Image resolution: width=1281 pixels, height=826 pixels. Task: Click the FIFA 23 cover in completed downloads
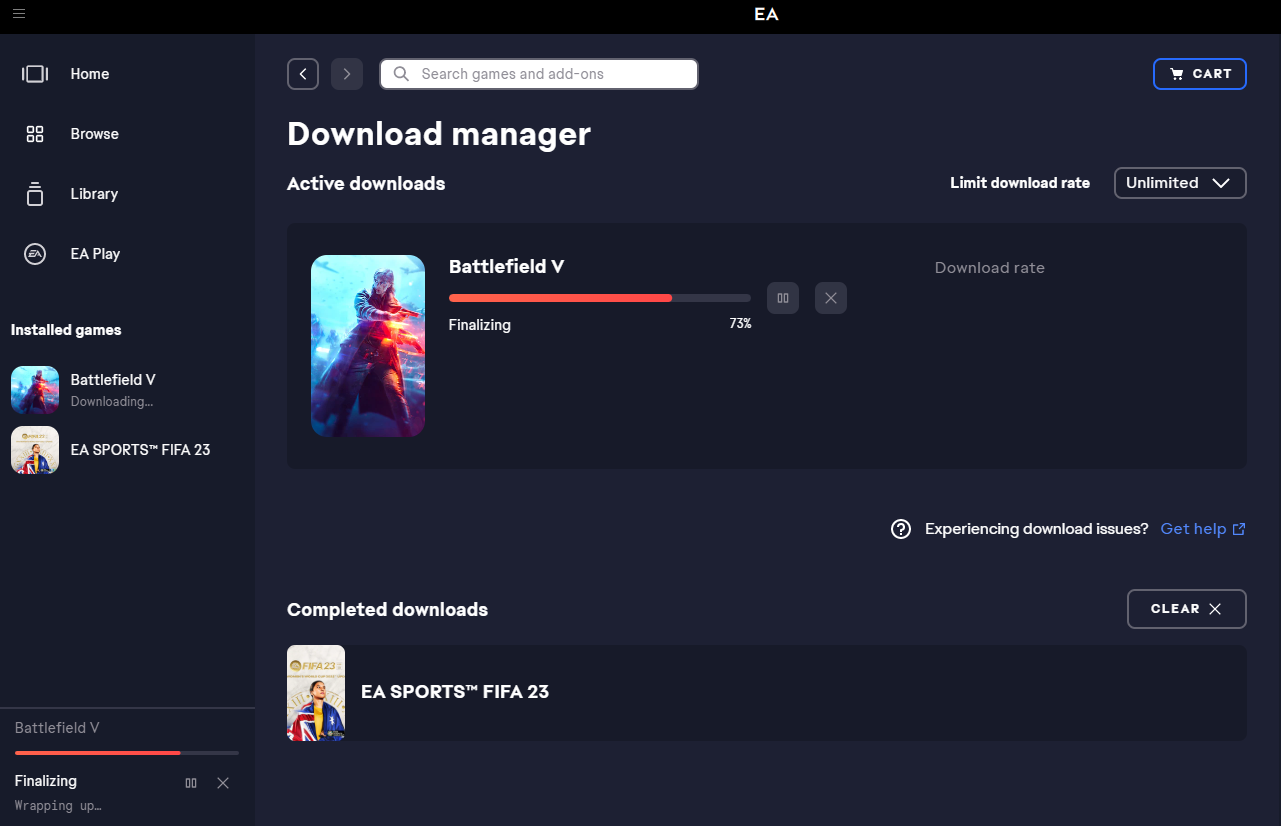[316, 693]
